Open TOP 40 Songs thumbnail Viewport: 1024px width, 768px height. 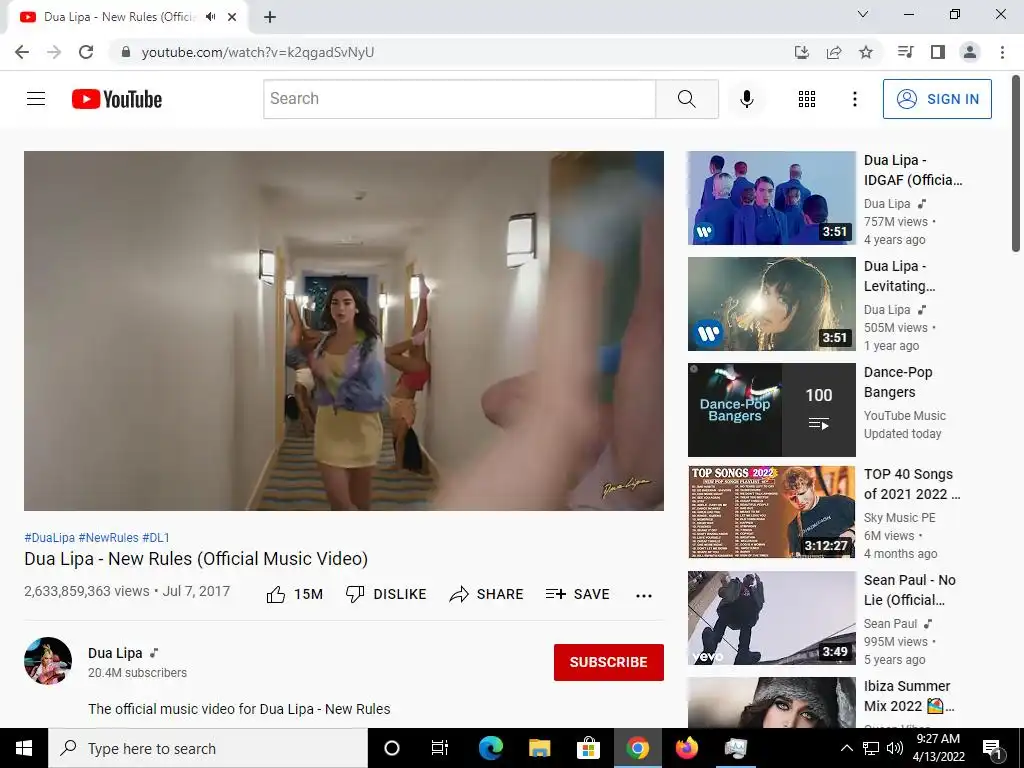click(x=771, y=512)
